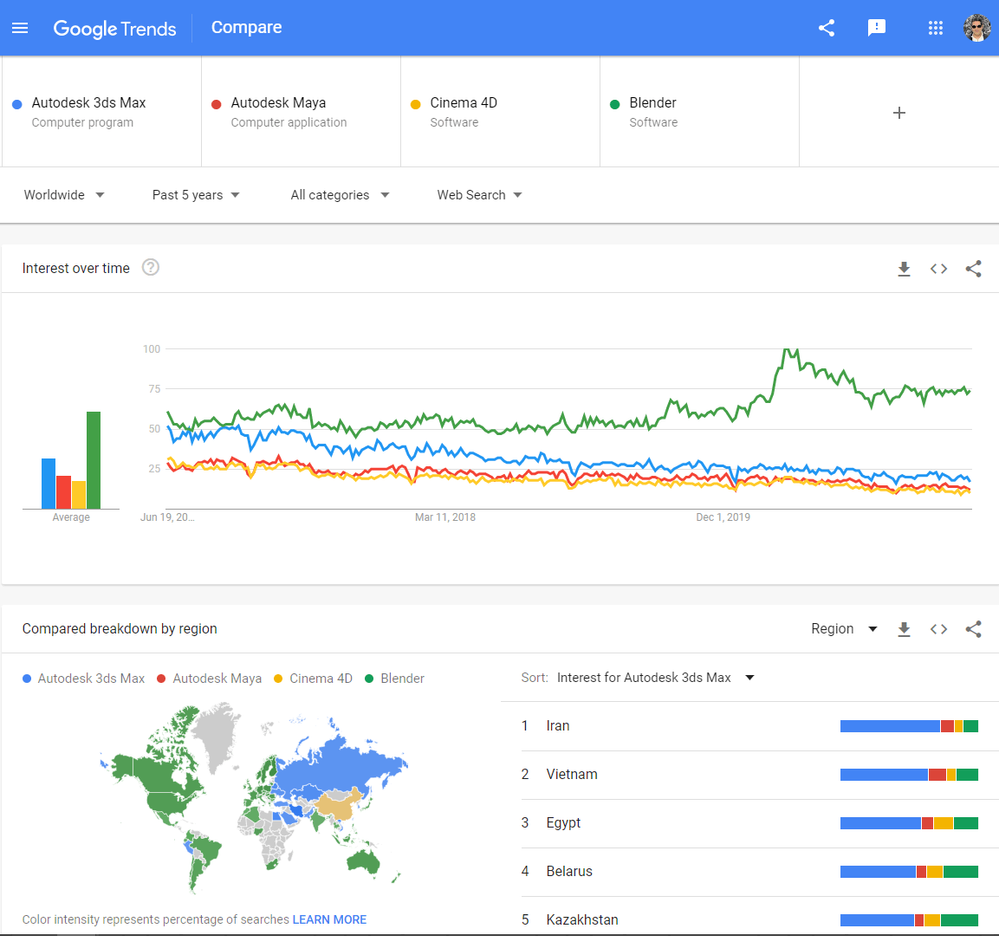Open the Google apps grid
Screen dimensions: 999x936
(935, 28)
